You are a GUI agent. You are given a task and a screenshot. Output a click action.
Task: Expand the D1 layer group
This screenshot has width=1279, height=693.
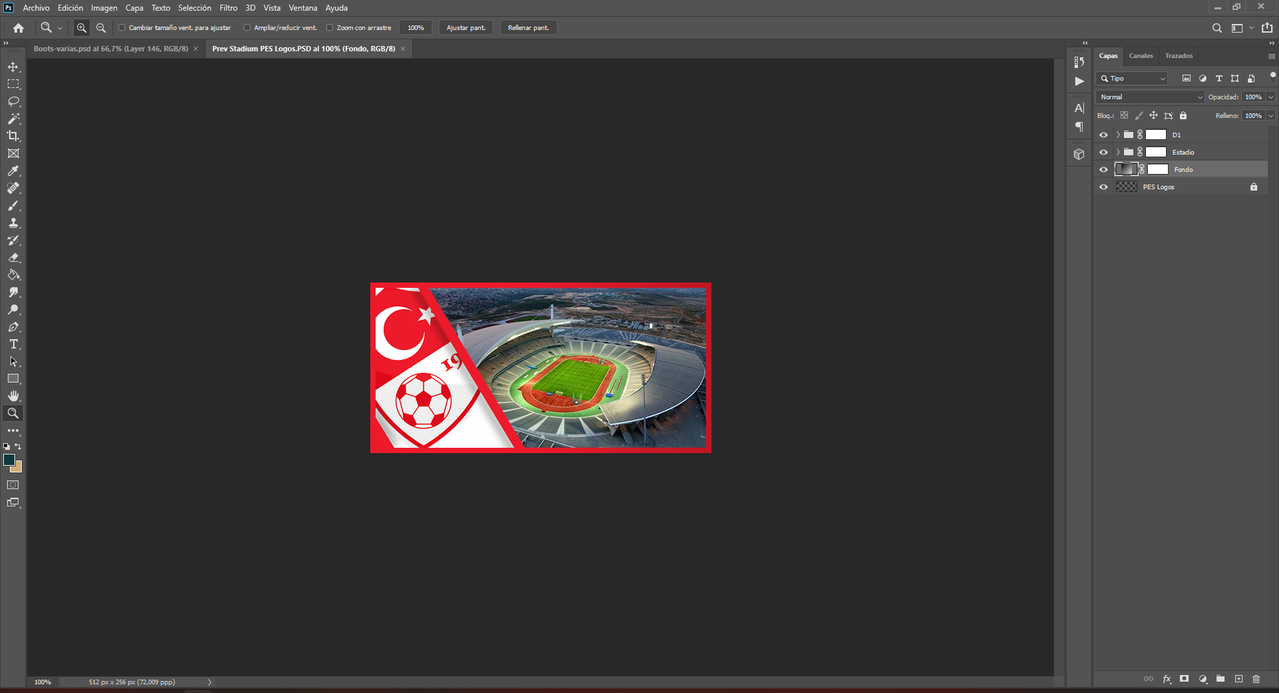click(1118, 134)
